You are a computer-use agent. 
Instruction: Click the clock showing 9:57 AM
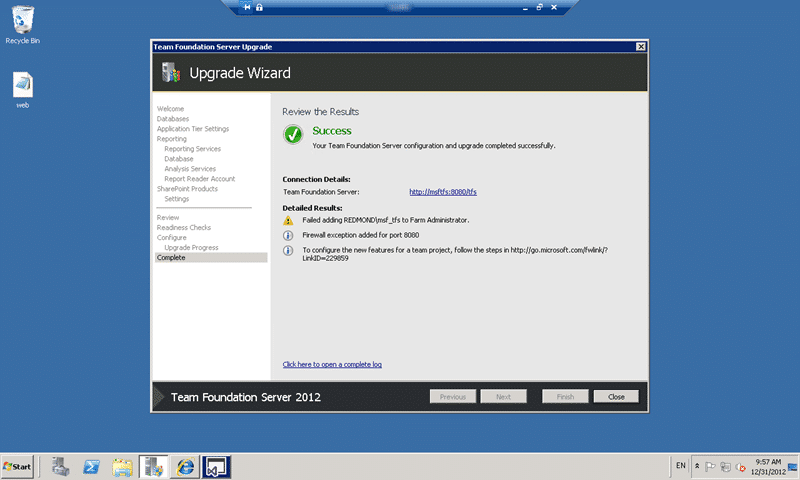tap(768, 466)
